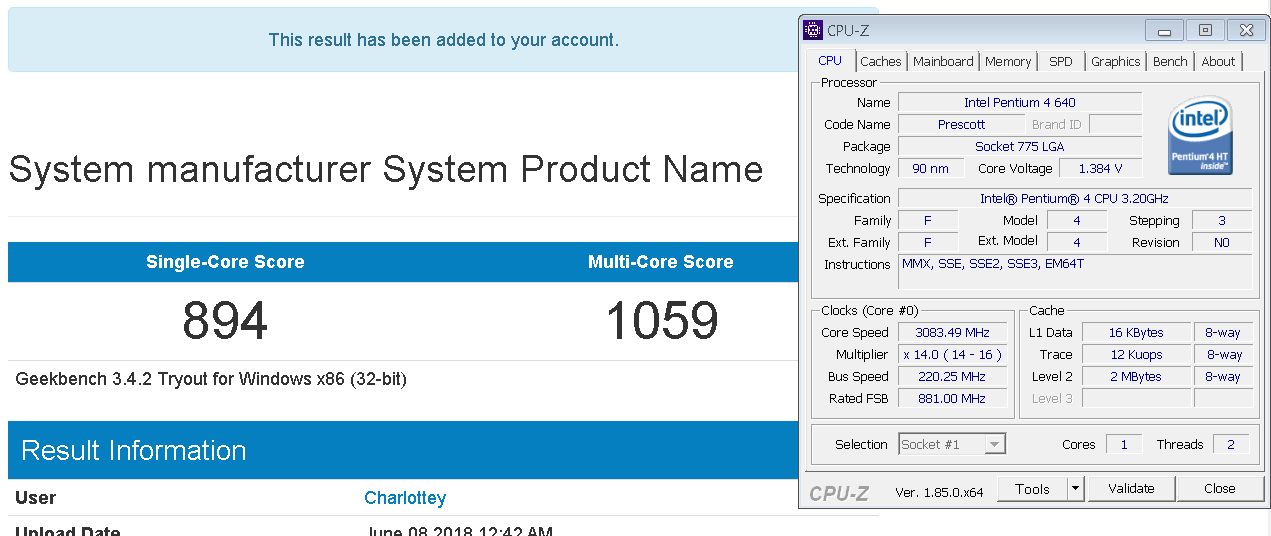1271x536 pixels.
Task: Click the Intel Pentium 4 HT logo
Action: (x=1200, y=135)
